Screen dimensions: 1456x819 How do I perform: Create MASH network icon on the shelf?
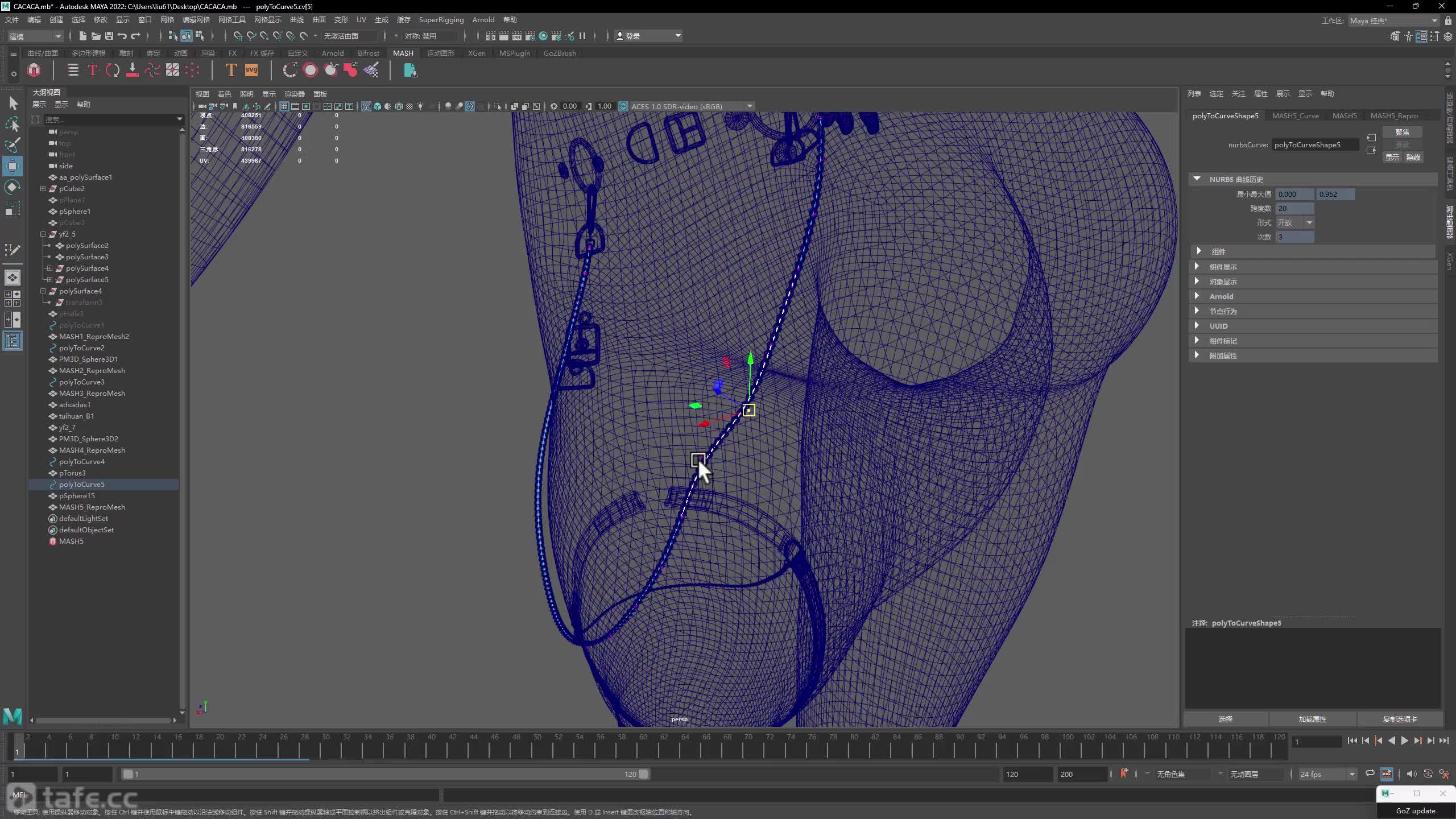click(34, 70)
